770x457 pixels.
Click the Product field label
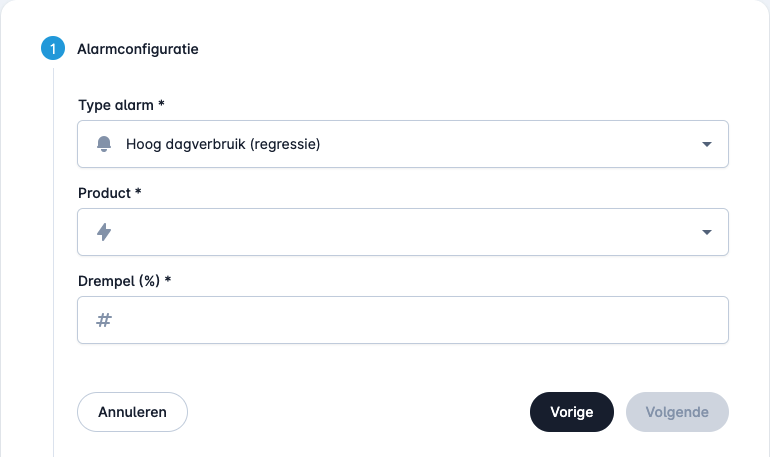pos(104,193)
